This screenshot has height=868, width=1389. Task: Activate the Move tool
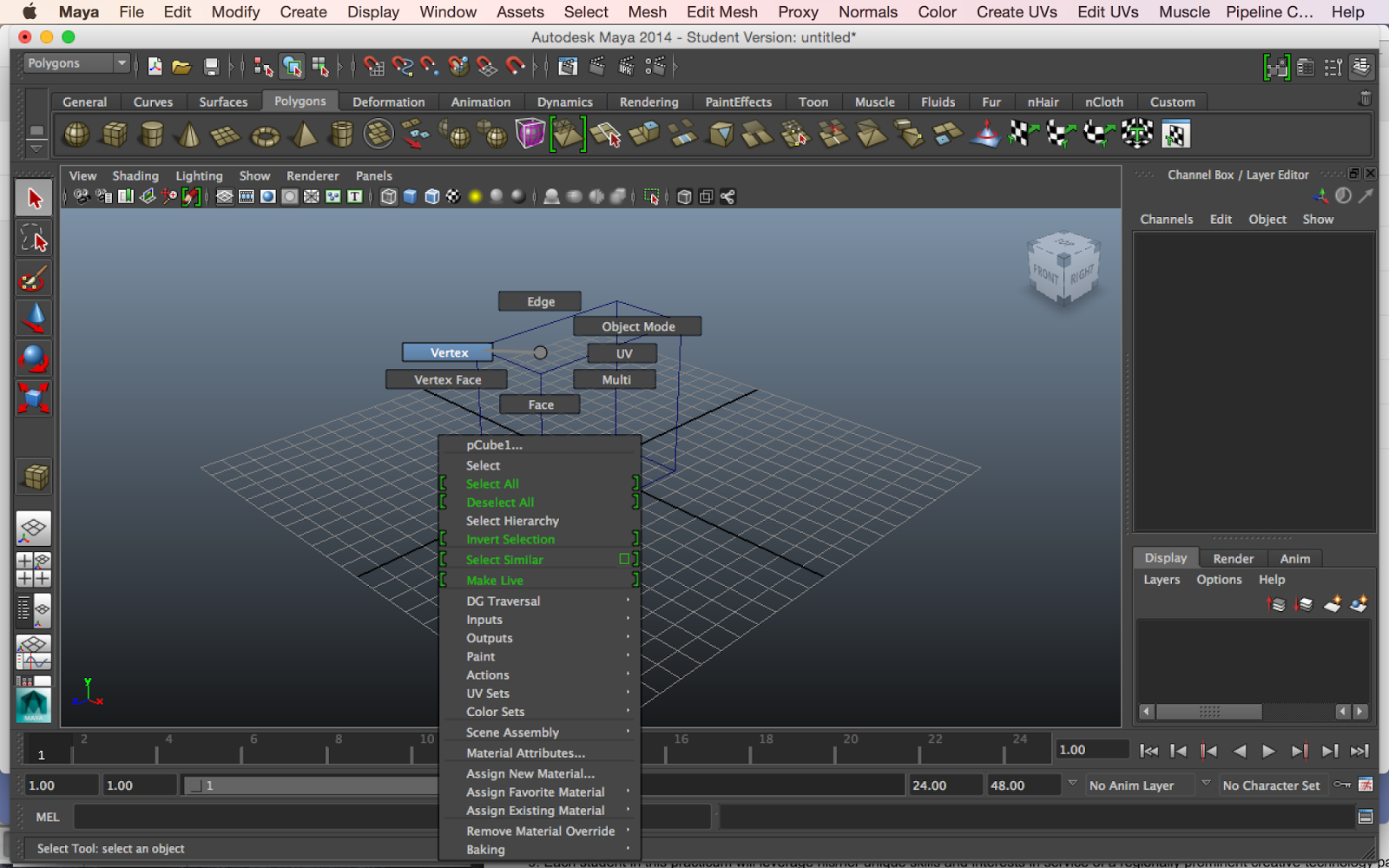coord(34,318)
